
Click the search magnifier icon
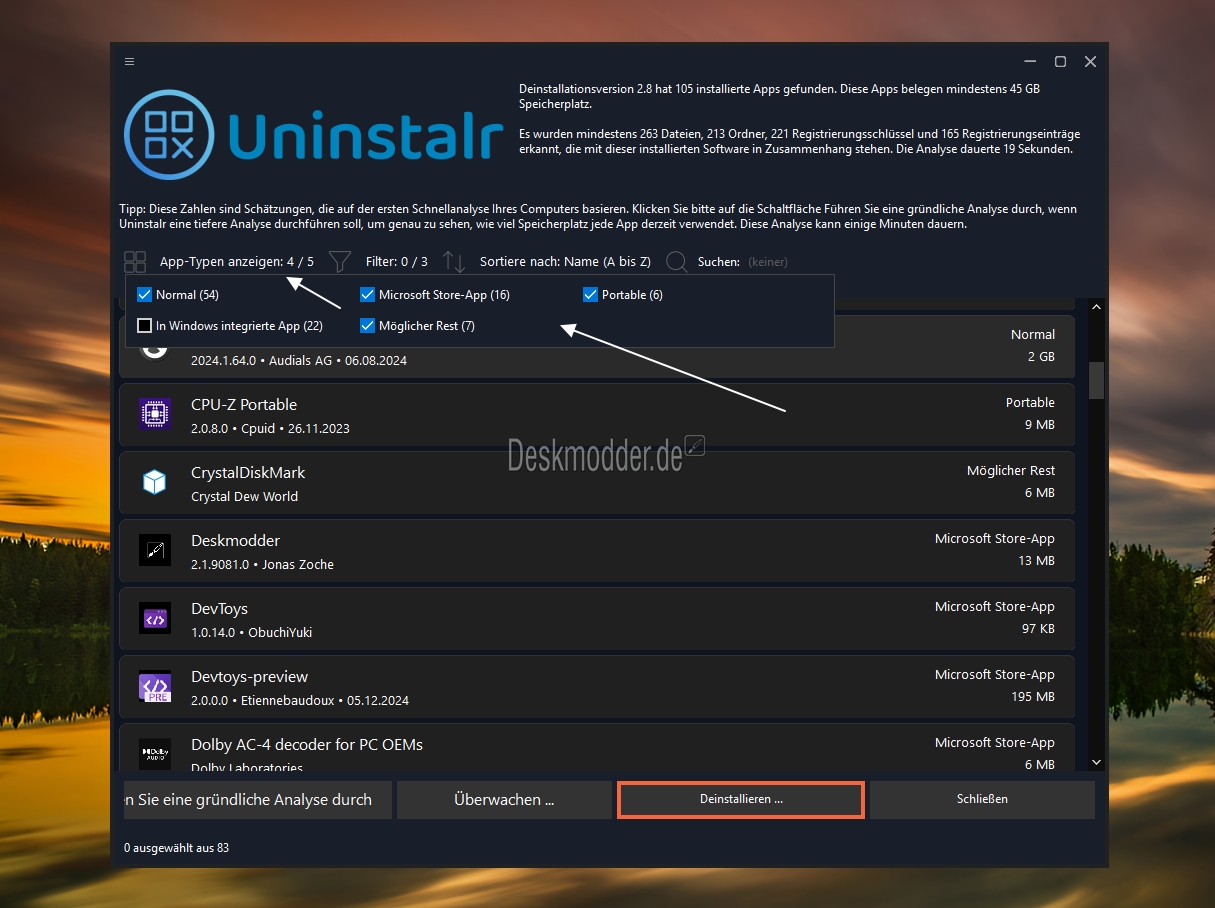pyautogui.click(x=676, y=262)
